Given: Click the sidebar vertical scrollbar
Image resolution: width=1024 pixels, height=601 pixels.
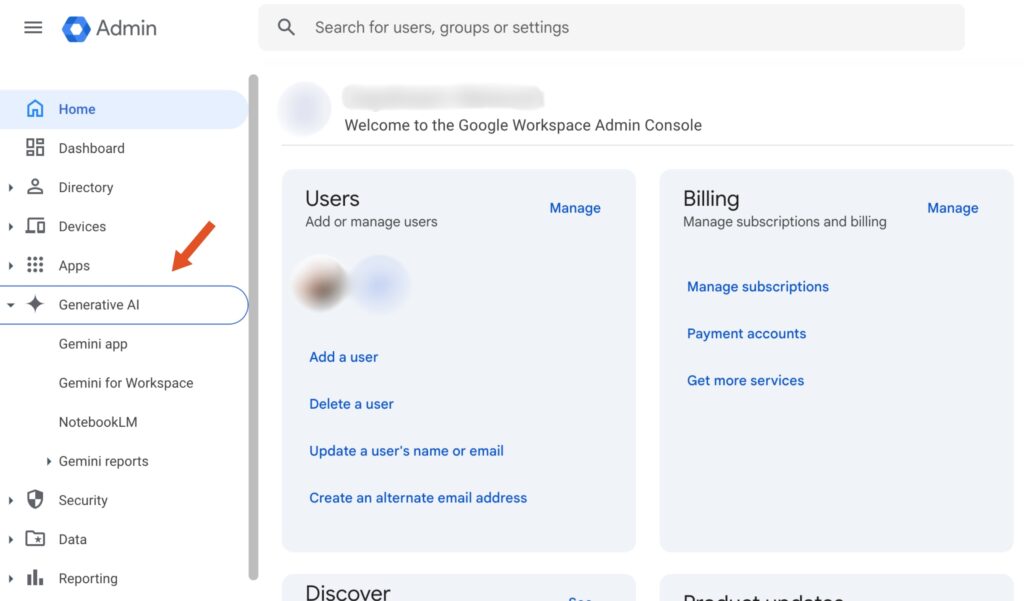Looking at the screenshot, I should (x=253, y=327).
